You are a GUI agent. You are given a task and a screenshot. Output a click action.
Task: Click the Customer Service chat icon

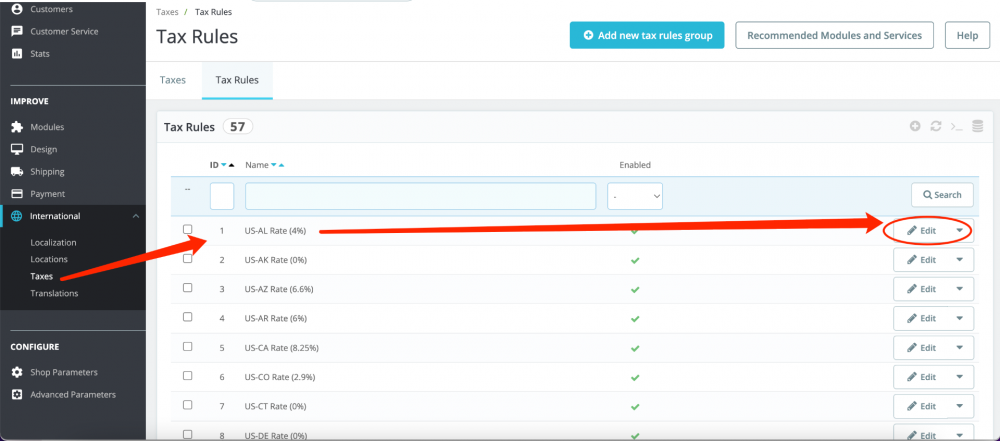17,31
